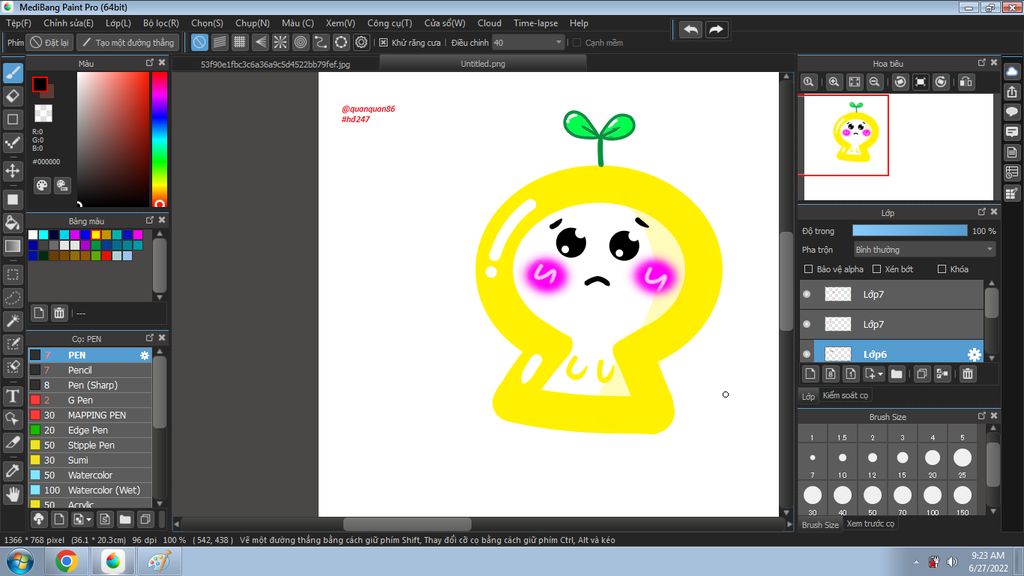Choose the Dot tool with diagonal dotted brush
Viewport: 1024px width, 576px height.
coord(13,143)
